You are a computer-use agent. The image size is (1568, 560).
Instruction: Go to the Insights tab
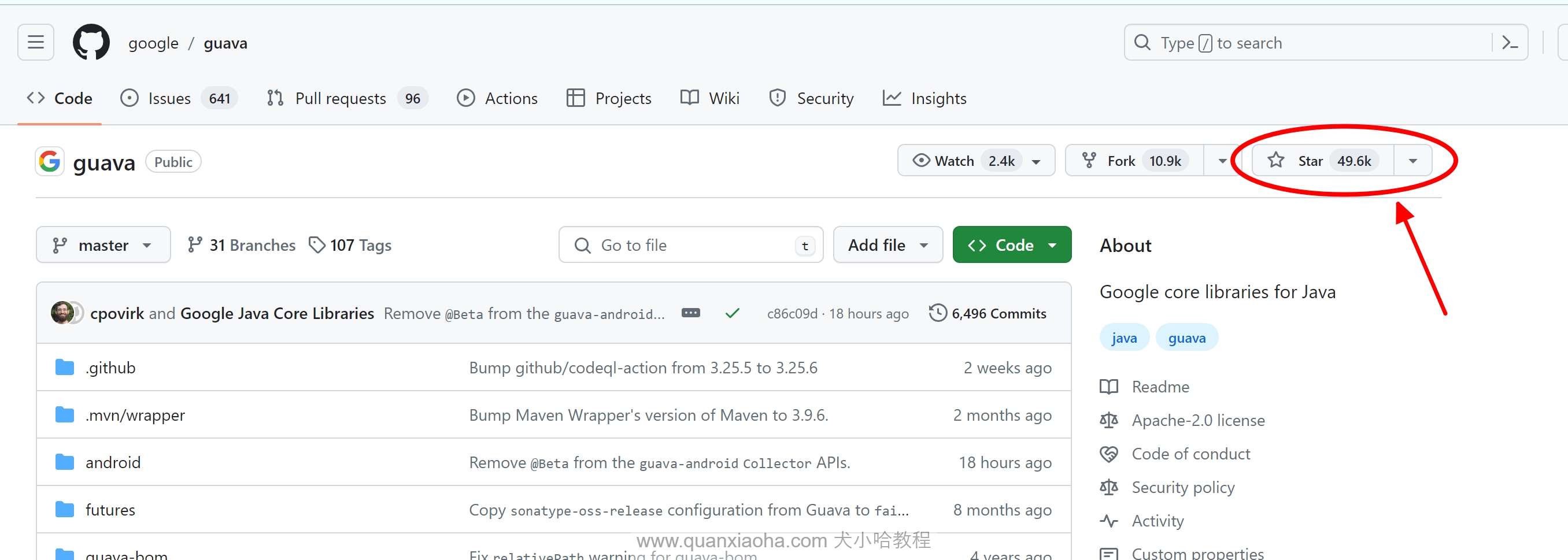[937, 98]
